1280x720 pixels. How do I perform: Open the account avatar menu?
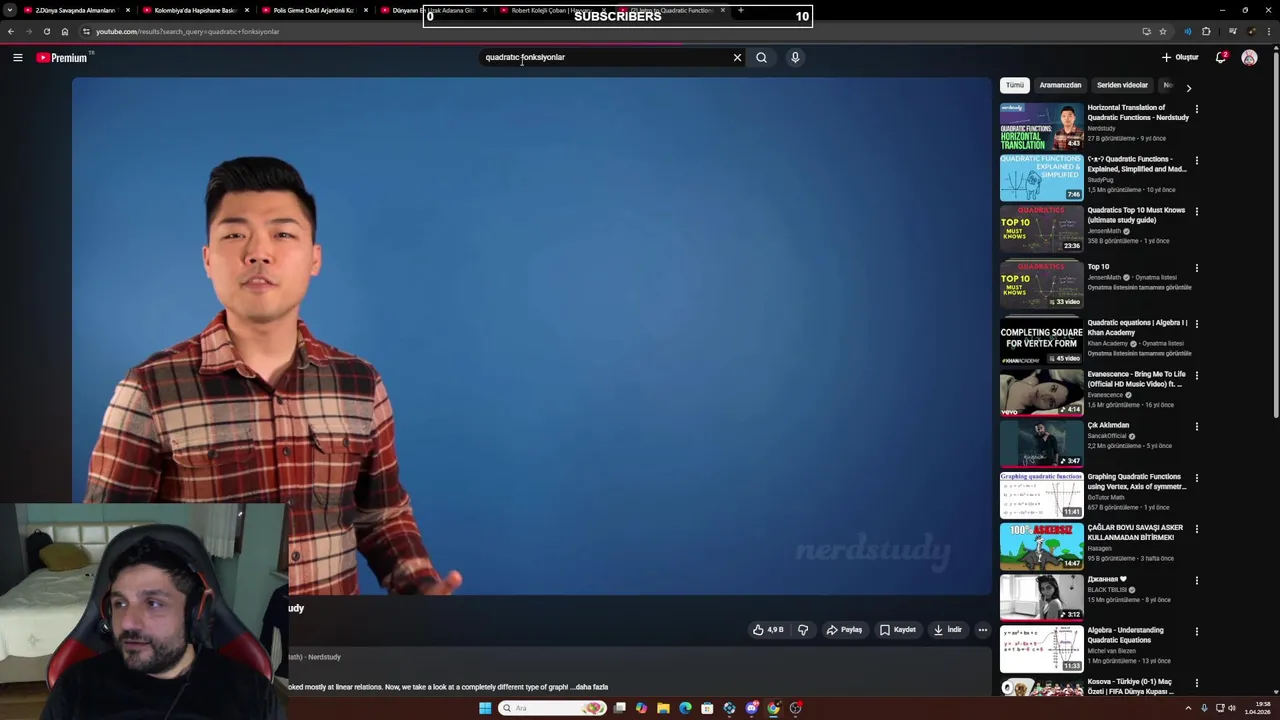1249,58
